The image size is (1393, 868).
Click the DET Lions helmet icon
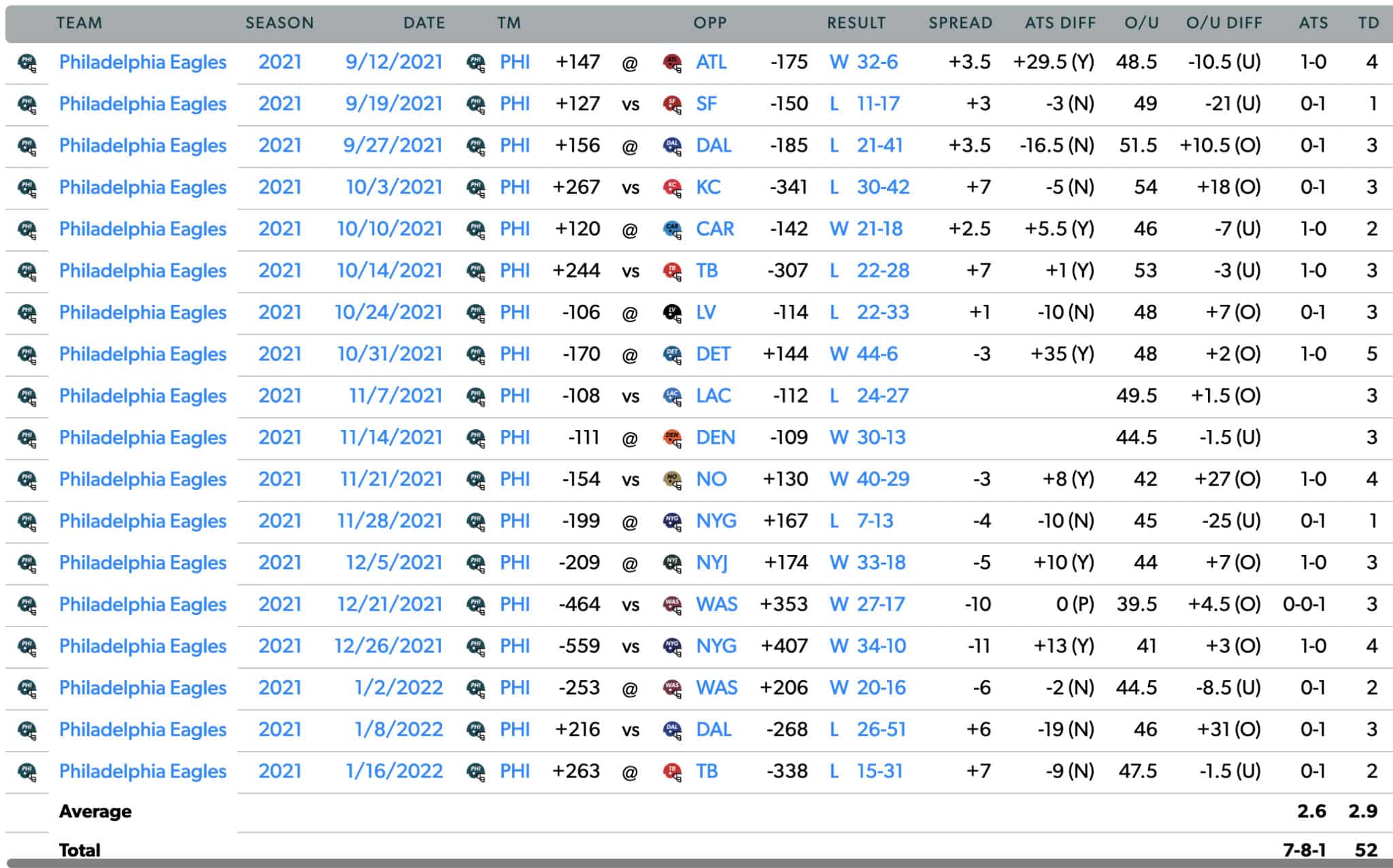tap(672, 354)
